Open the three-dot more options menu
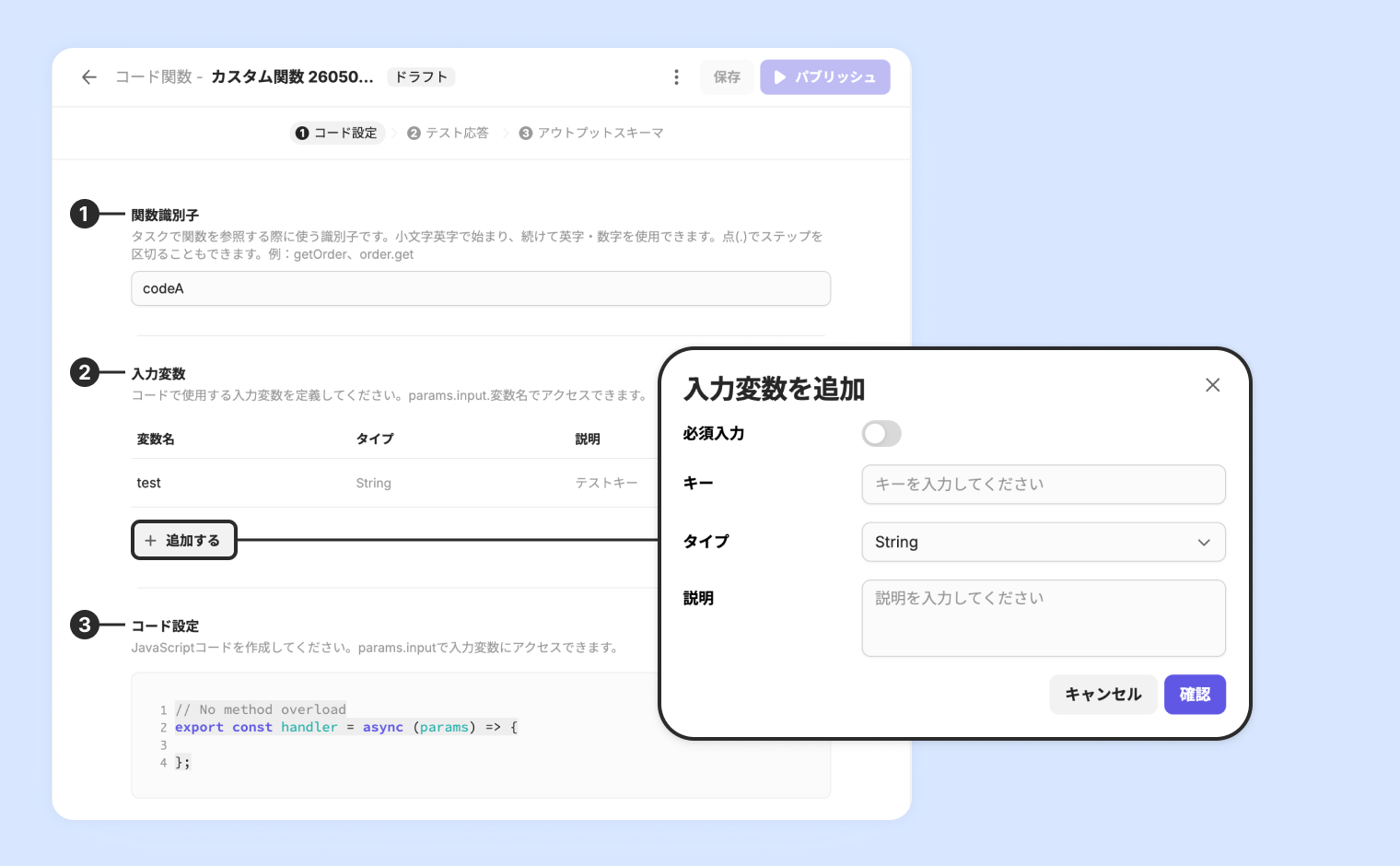The width and height of the screenshot is (1400, 866). click(676, 77)
